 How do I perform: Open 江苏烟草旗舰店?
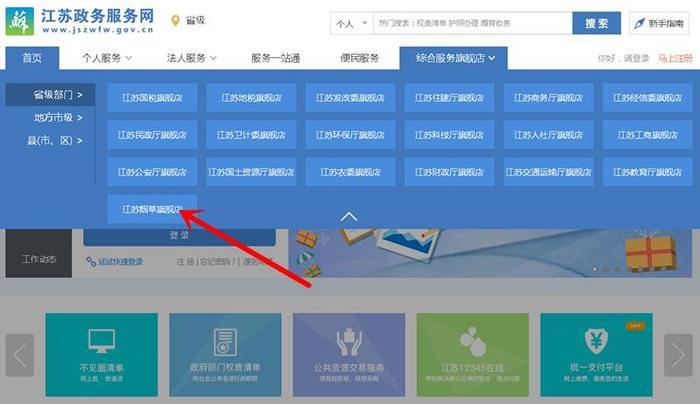tap(152, 208)
